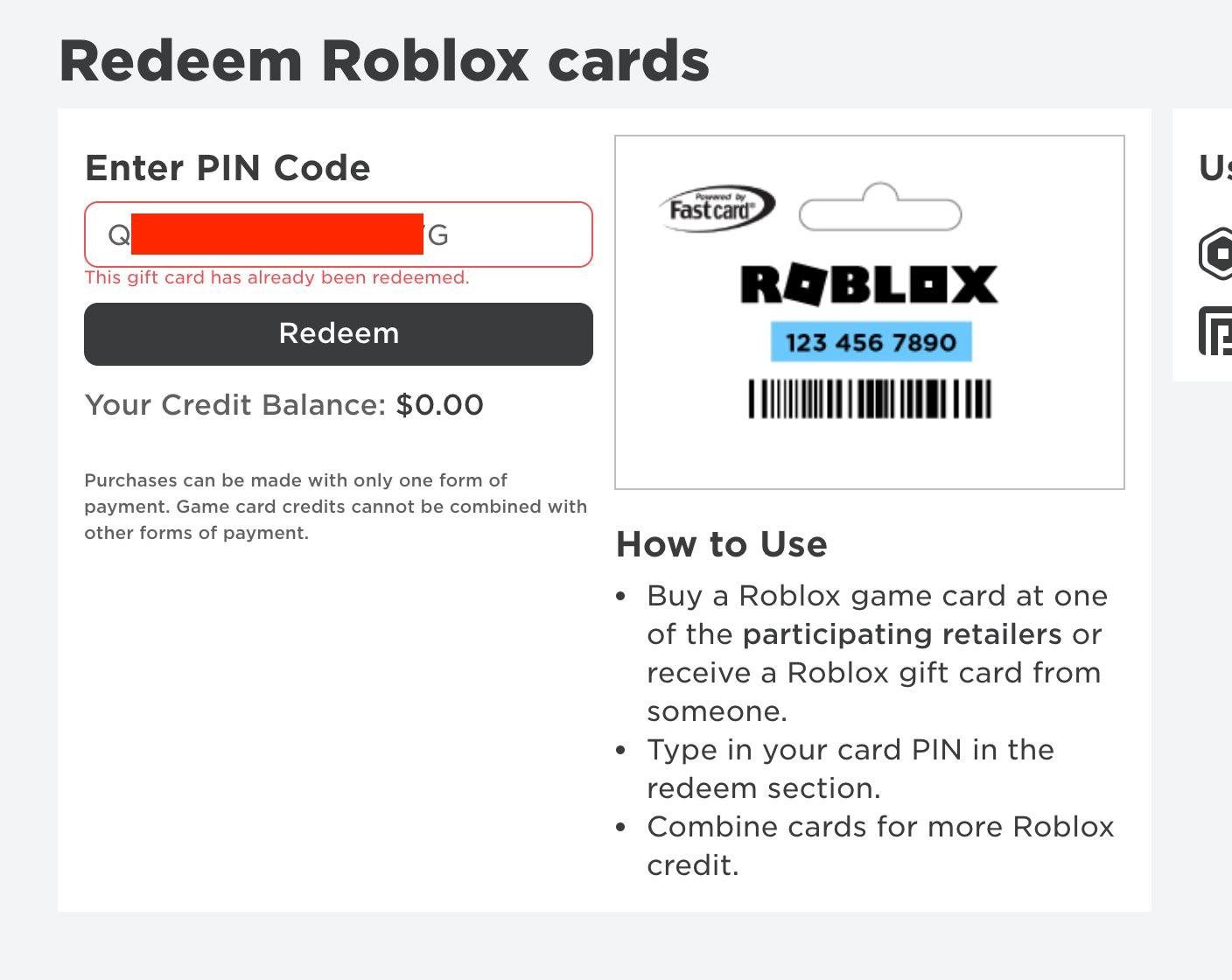Click the Combine cards bullet point
Image resolution: width=1232 pixels, height=980 pixels.
tap(880, 845)
